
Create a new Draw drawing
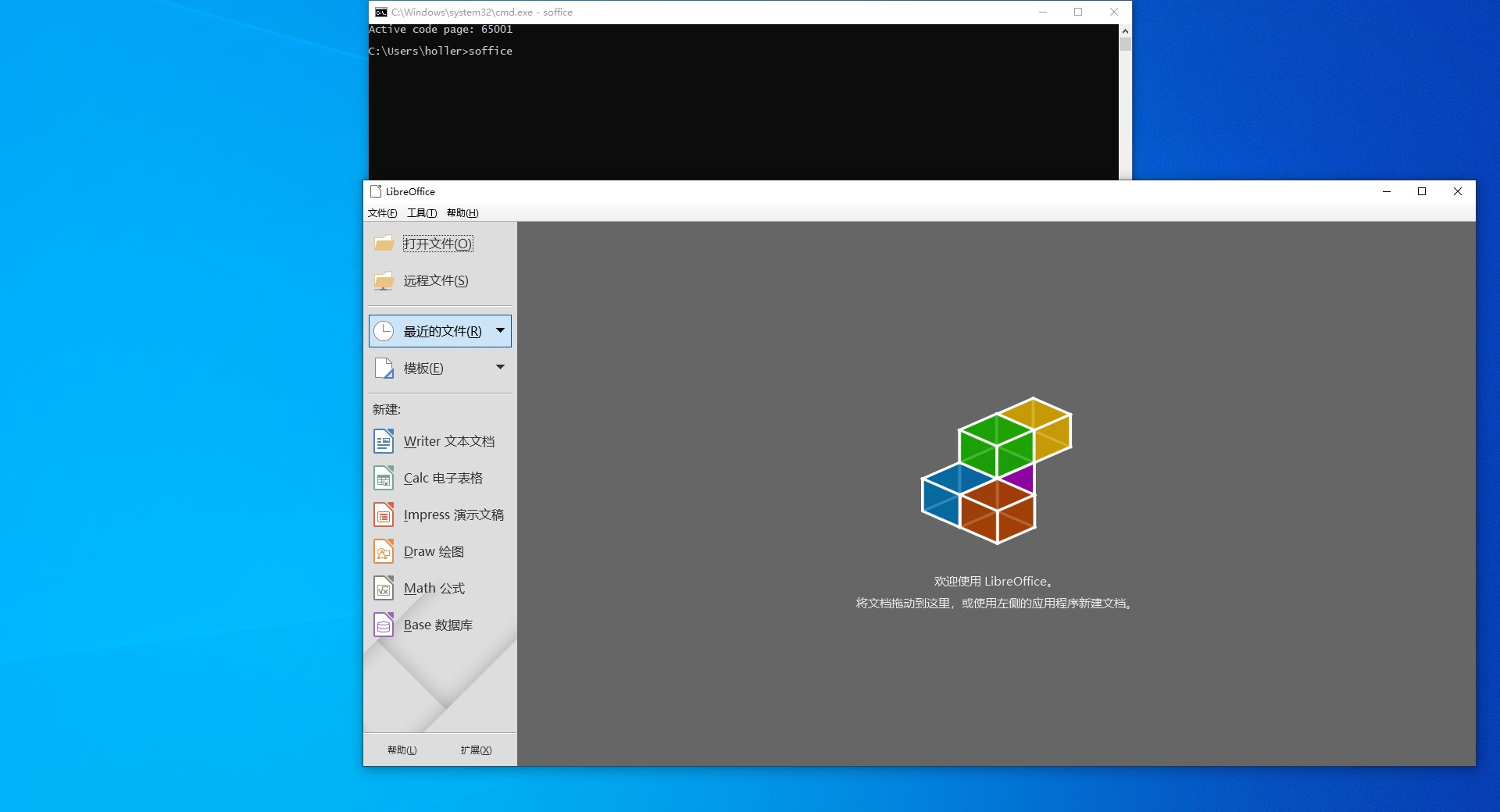434,551
